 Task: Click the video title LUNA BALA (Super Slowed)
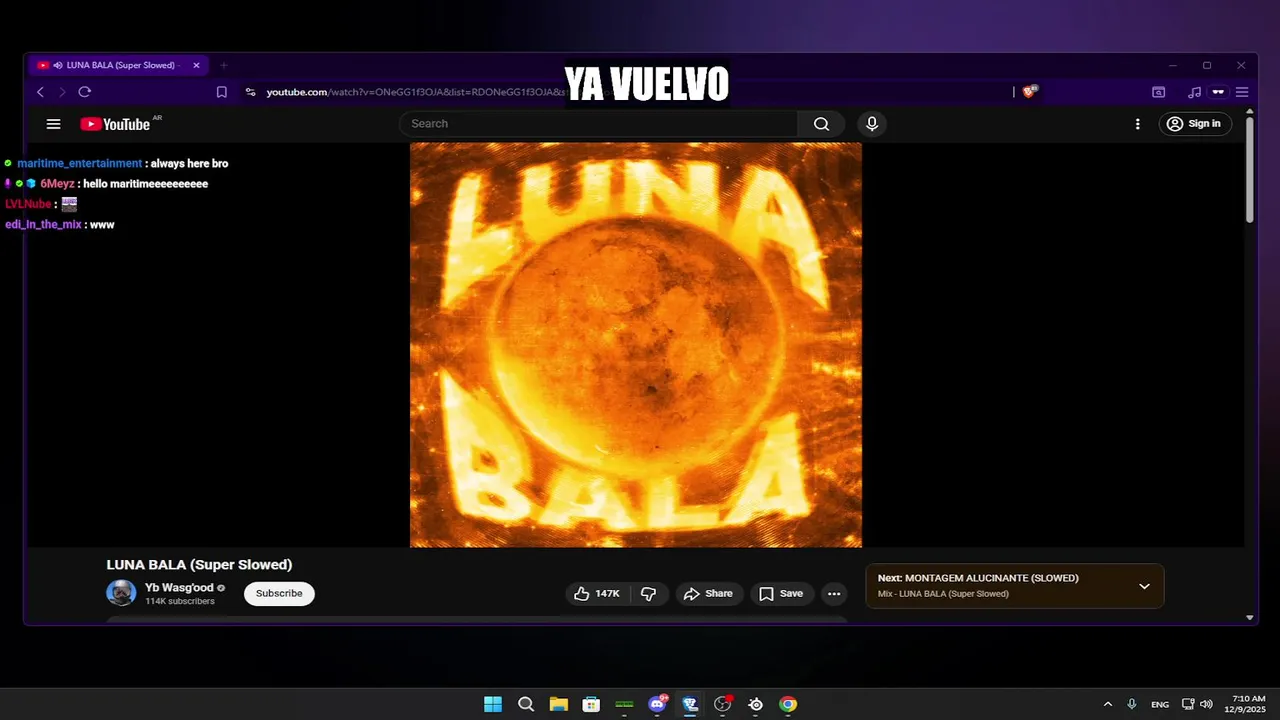pyautogui.click(x=199, y=565)
